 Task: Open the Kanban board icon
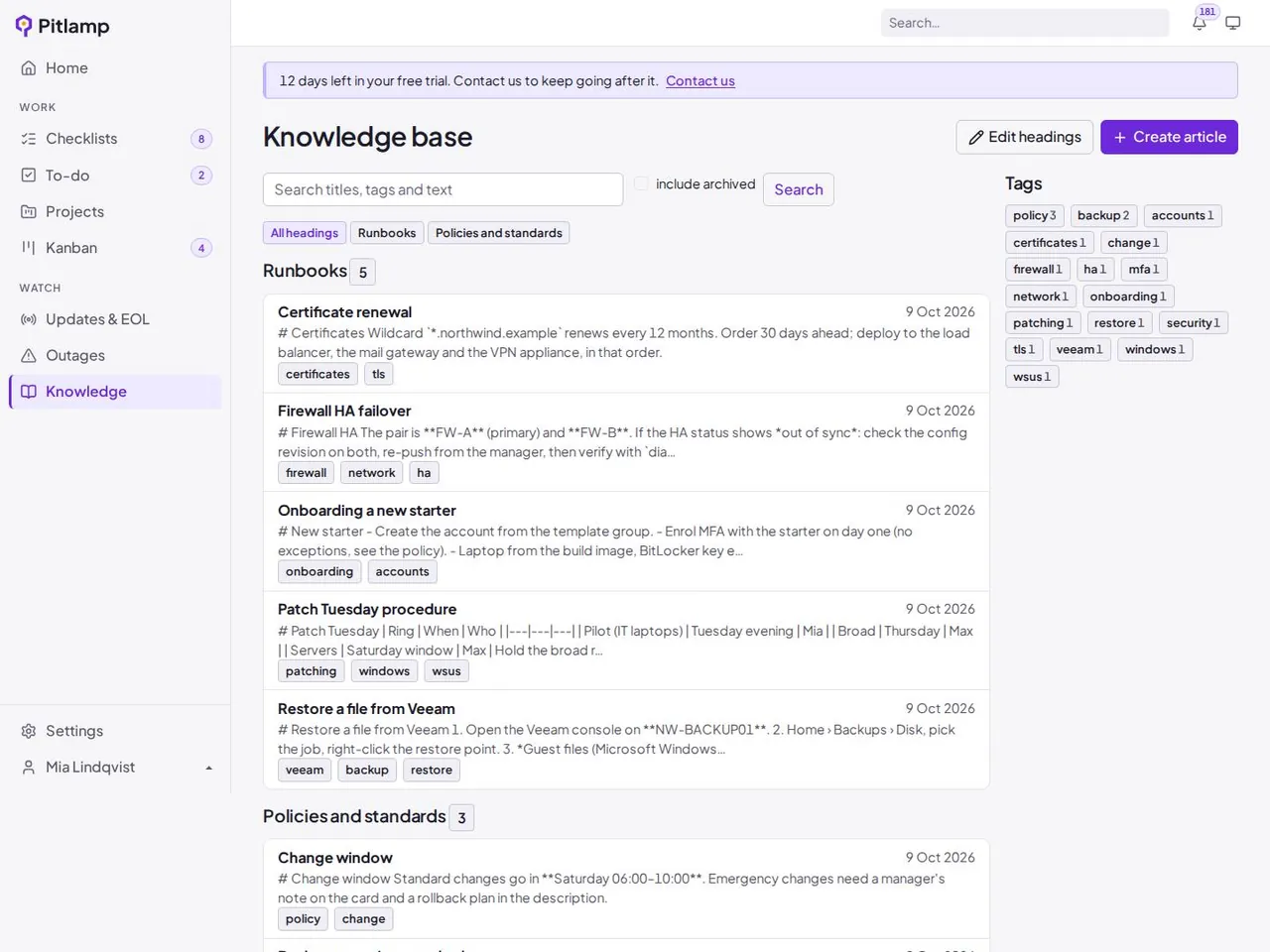pos(29,248)
